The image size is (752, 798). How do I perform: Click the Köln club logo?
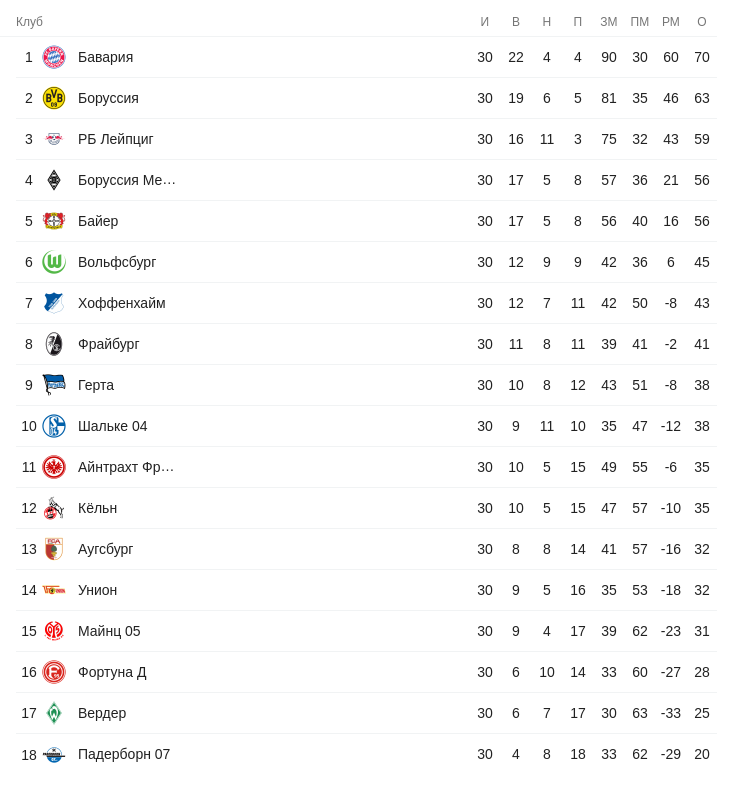[54, 508]
